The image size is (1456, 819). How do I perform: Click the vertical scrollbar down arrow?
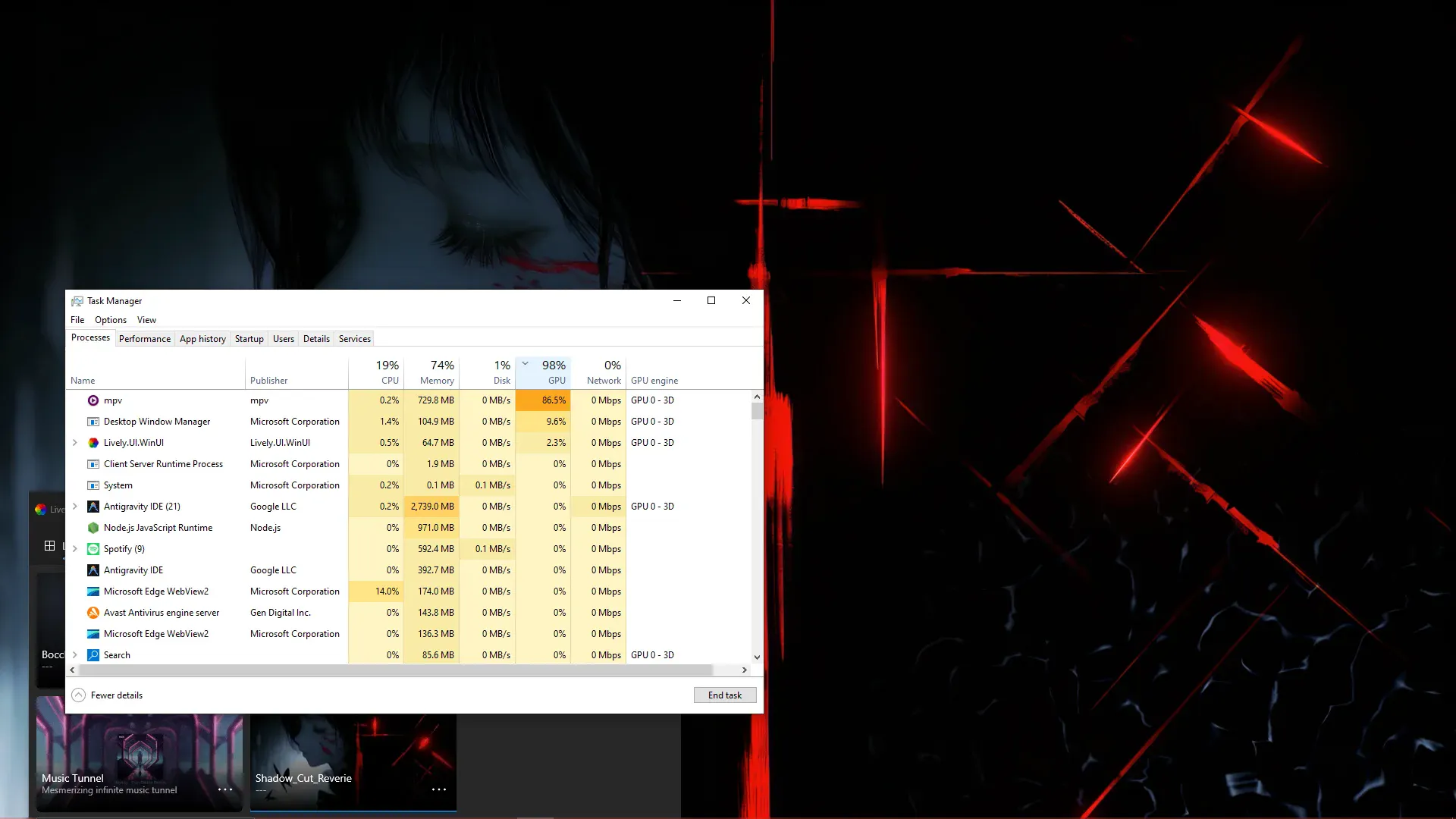click(757, 657)
